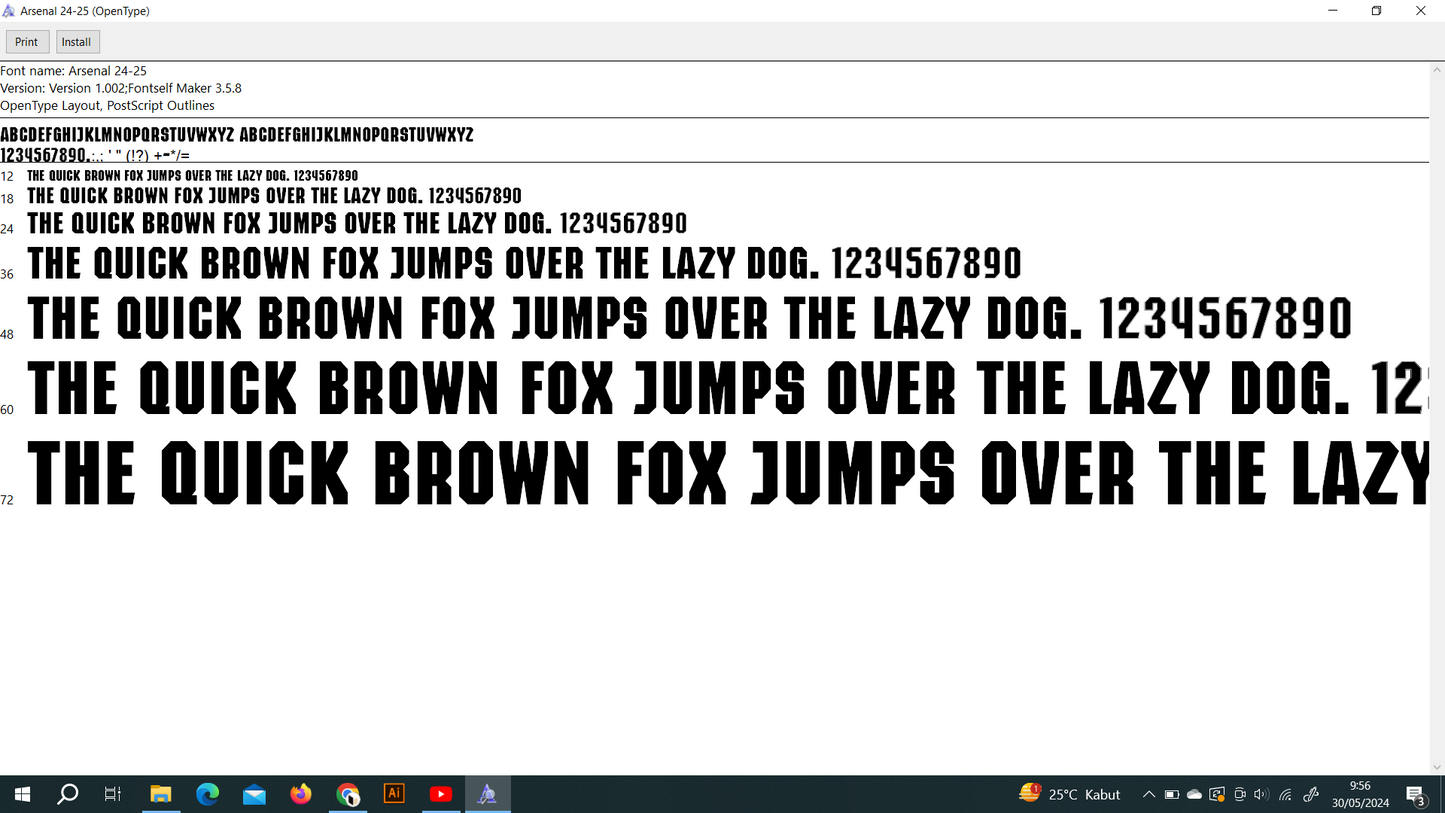Click the 'OpenType Layout, PostScript Outlines' line
The width and height of the screenshot is (1445, 813).
tap(108, 105)
